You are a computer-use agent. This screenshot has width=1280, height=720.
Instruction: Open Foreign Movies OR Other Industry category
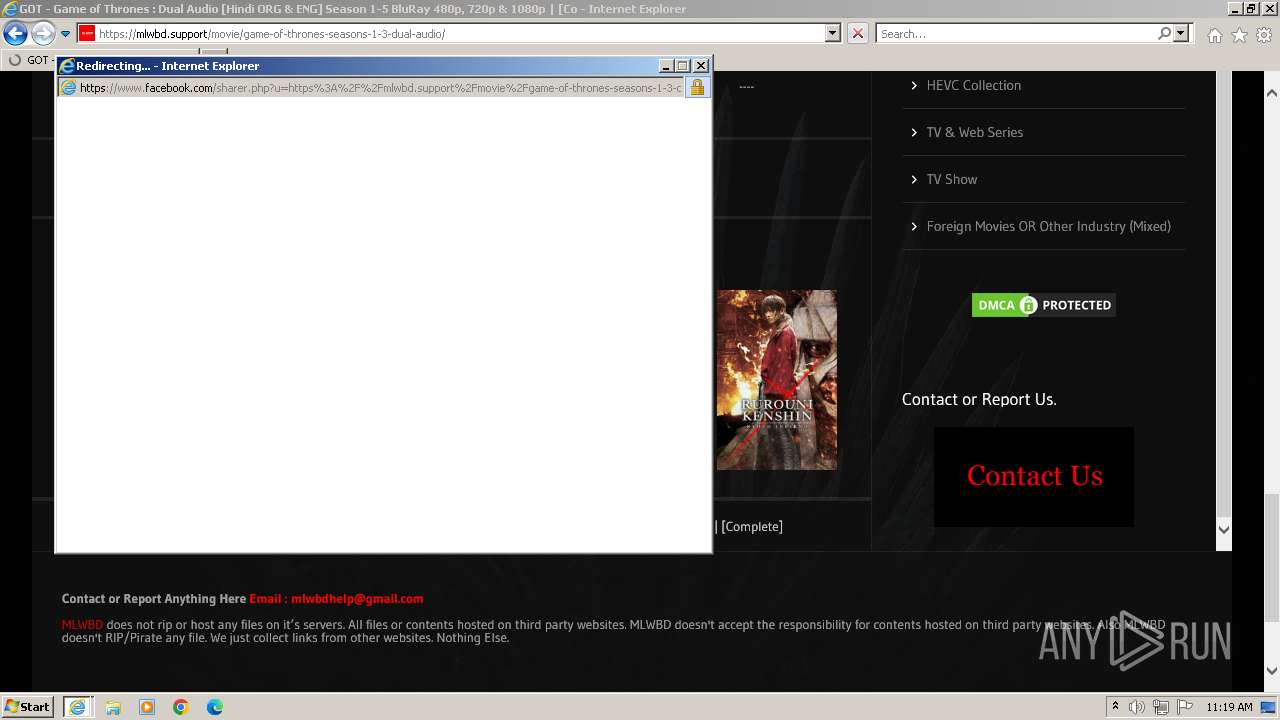click(x=1048, y=226)
